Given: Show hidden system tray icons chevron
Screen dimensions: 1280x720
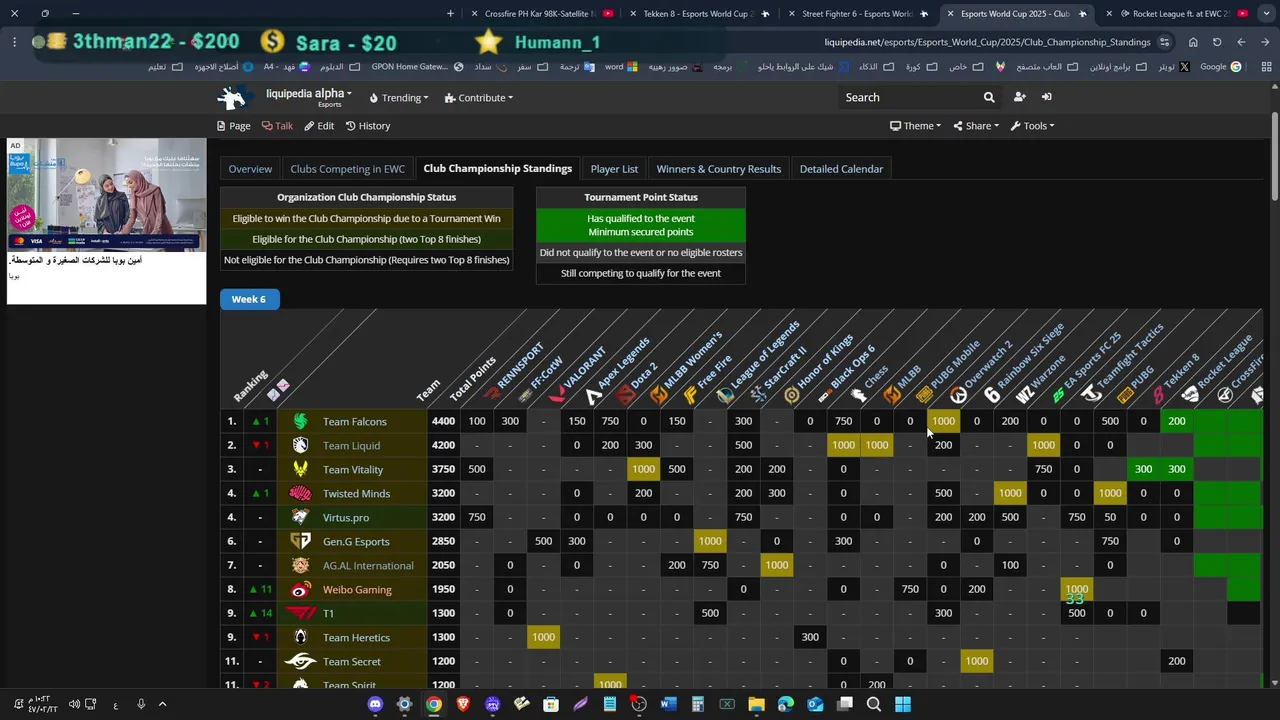Looking at the screenshot, I should pos(162,704).
